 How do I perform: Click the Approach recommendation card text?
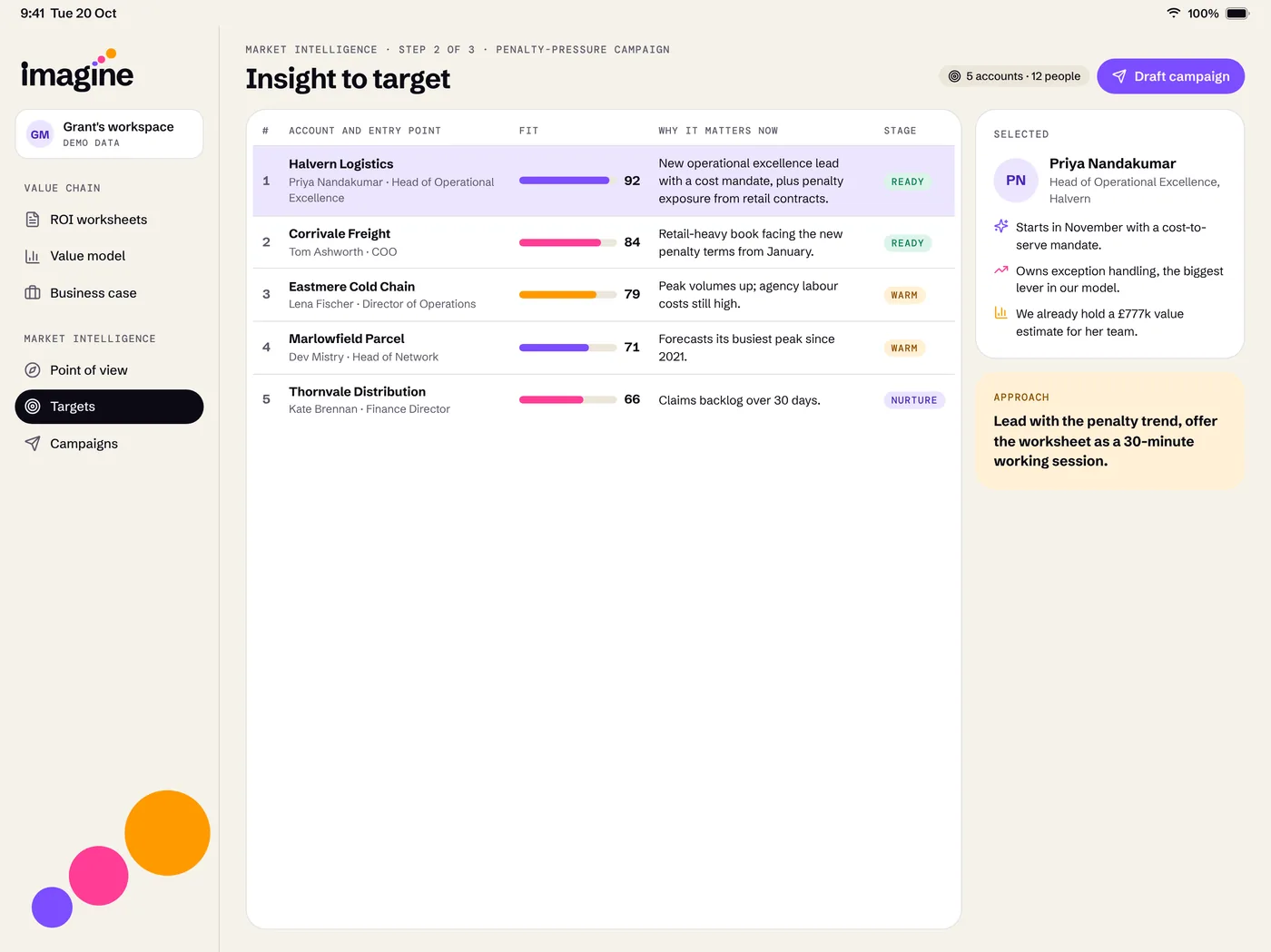[1106, 441]
